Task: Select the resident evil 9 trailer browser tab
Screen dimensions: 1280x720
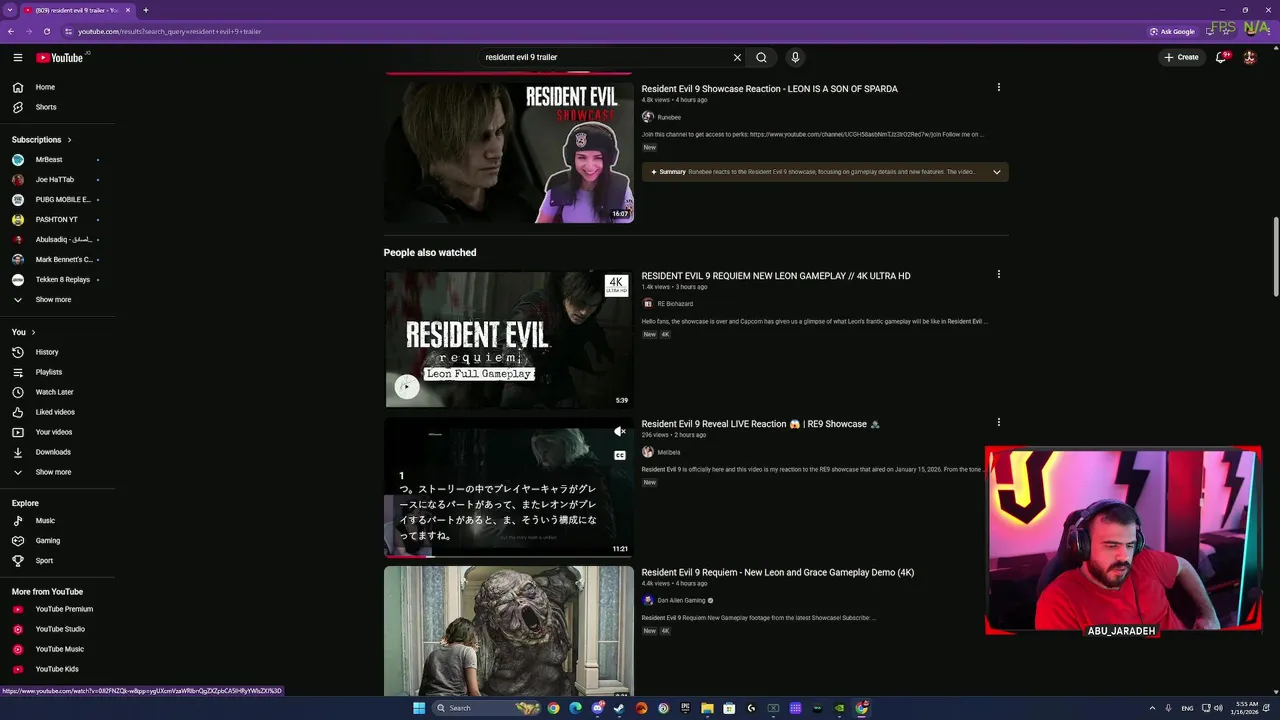Action: [77, 10]
